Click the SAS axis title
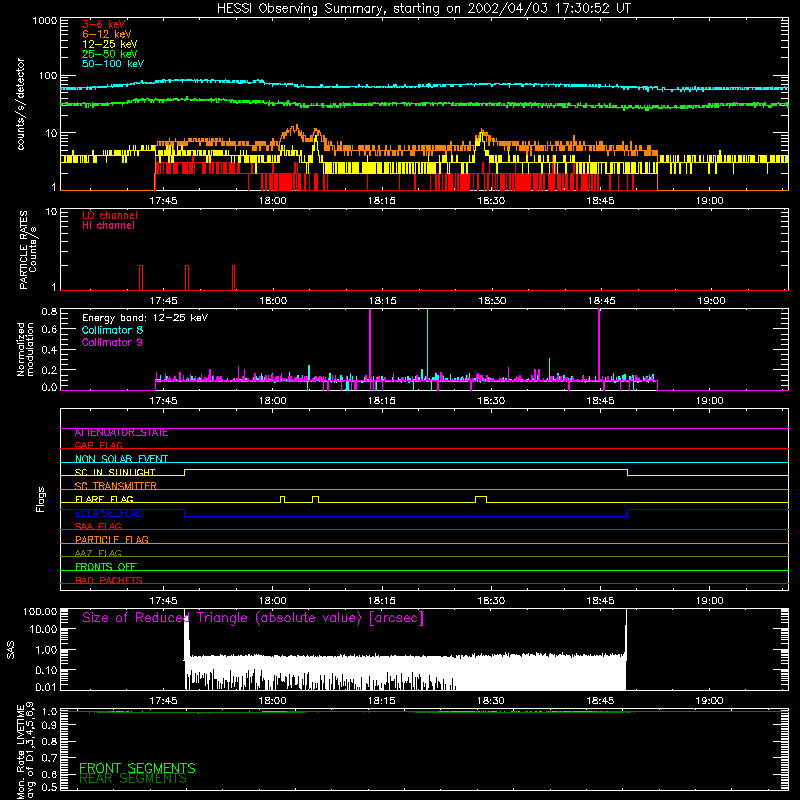The width and height of the screenshot is (800, 800). point(11,650)
